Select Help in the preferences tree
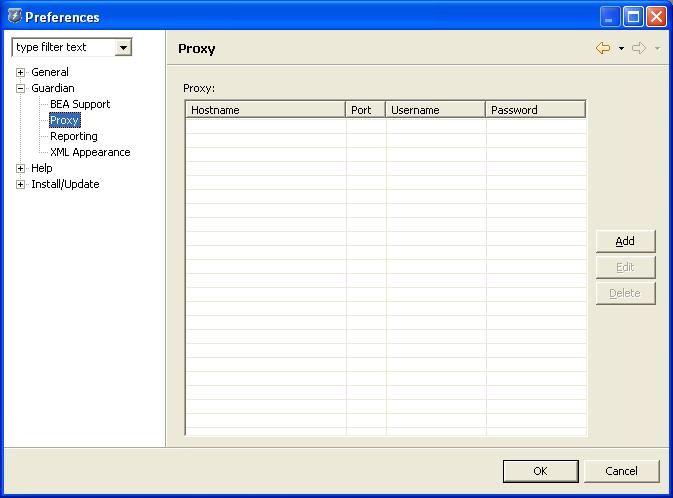673x498 pixels. [42, 168]
